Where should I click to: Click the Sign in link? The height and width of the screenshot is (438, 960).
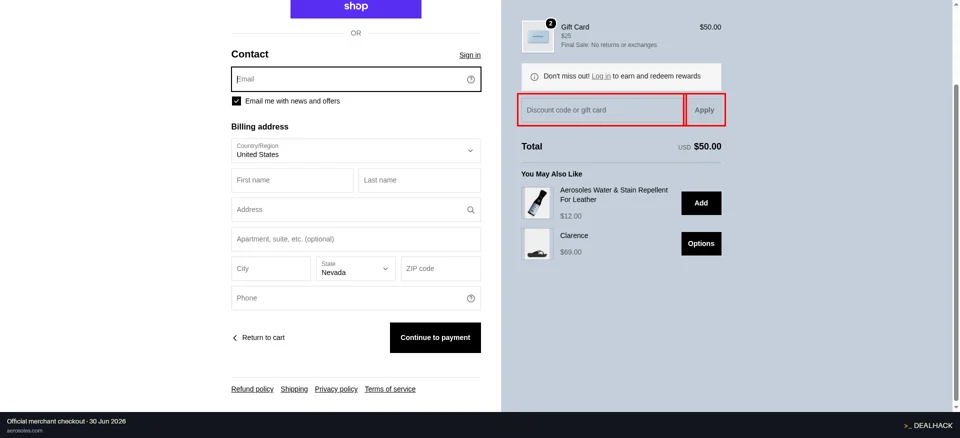[470, 55]
